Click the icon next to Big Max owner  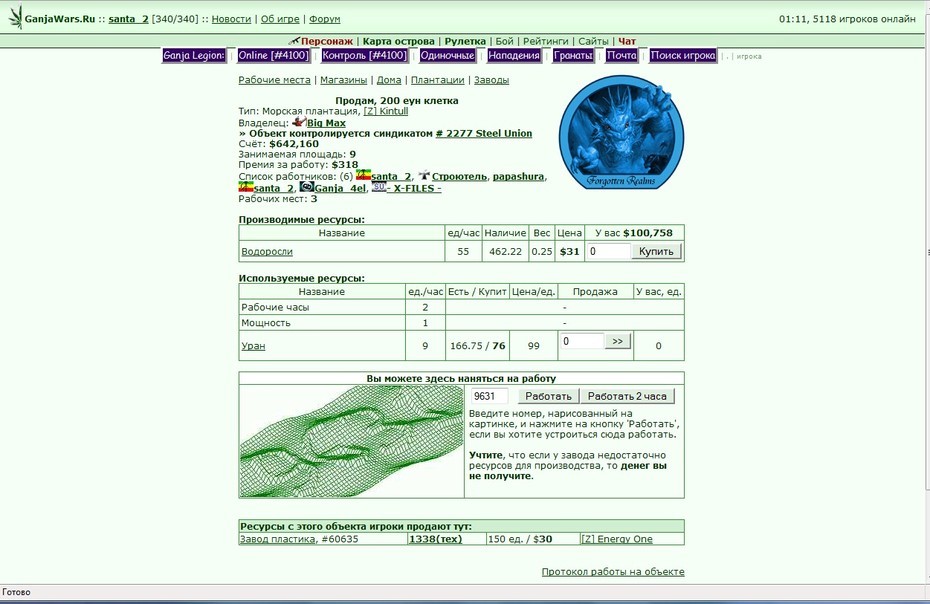[299, 122]
